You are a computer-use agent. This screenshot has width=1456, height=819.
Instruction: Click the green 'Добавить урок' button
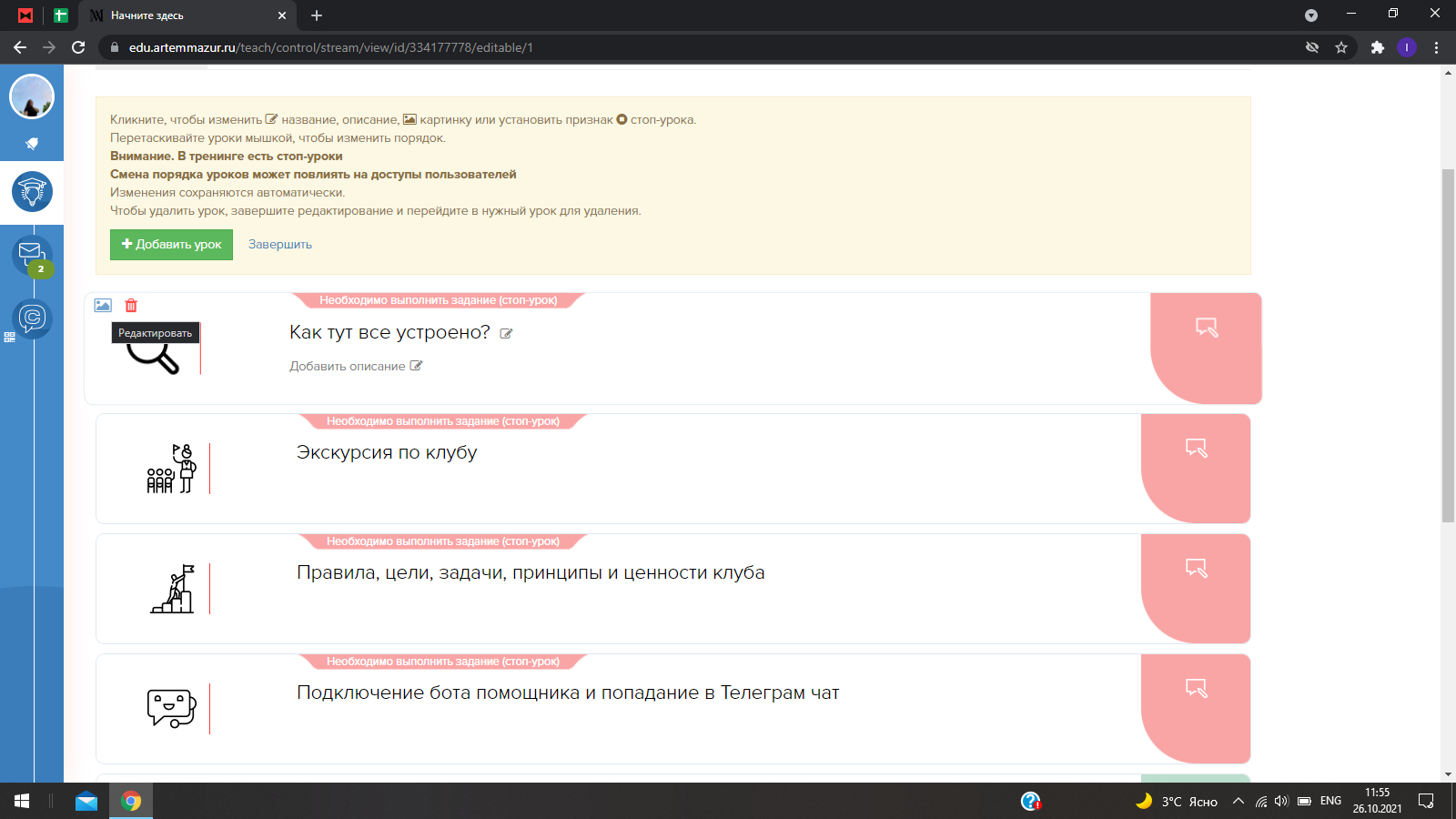171,245
